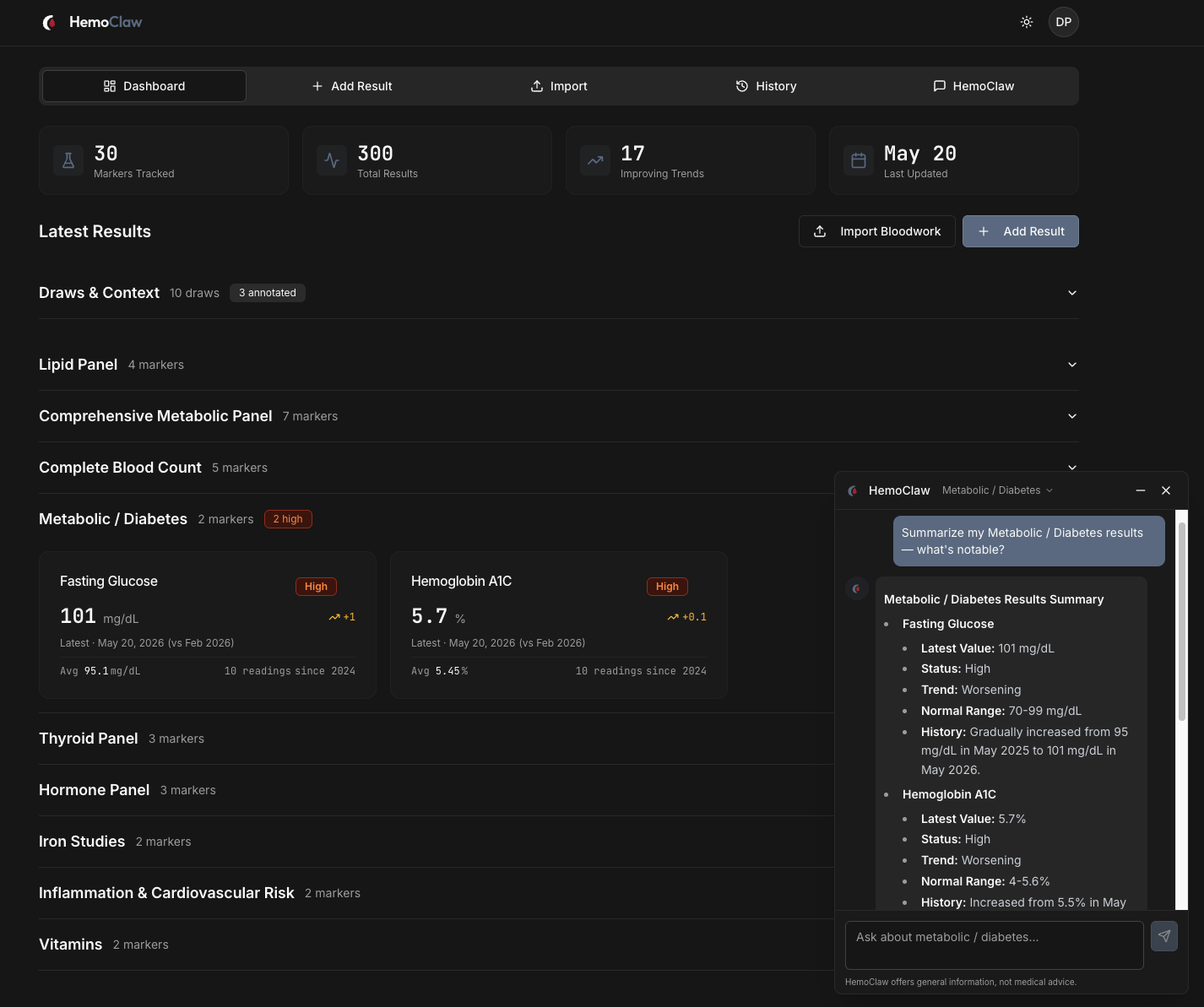Click the flask icon on Markers Tracked card
Image resolution: width=1204 pixels, height=1007 pixels.
tap(68, 160)
